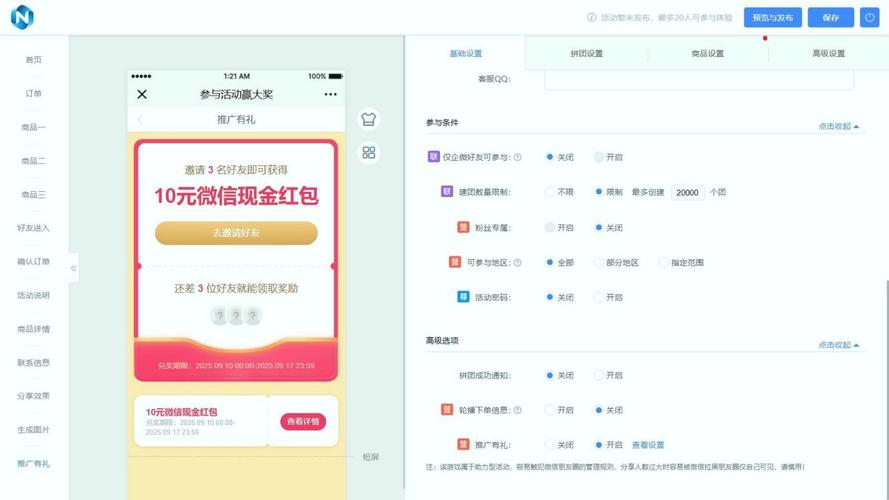Open 商品一 in the left sidebar

tap(33, 127)
